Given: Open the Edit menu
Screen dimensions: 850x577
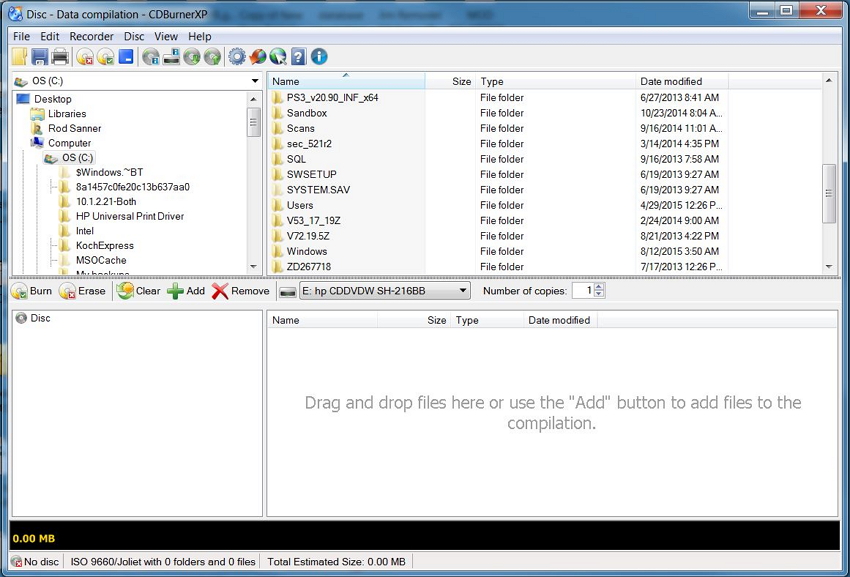Looking at the screenshot, I should click(x=49, y=36).
